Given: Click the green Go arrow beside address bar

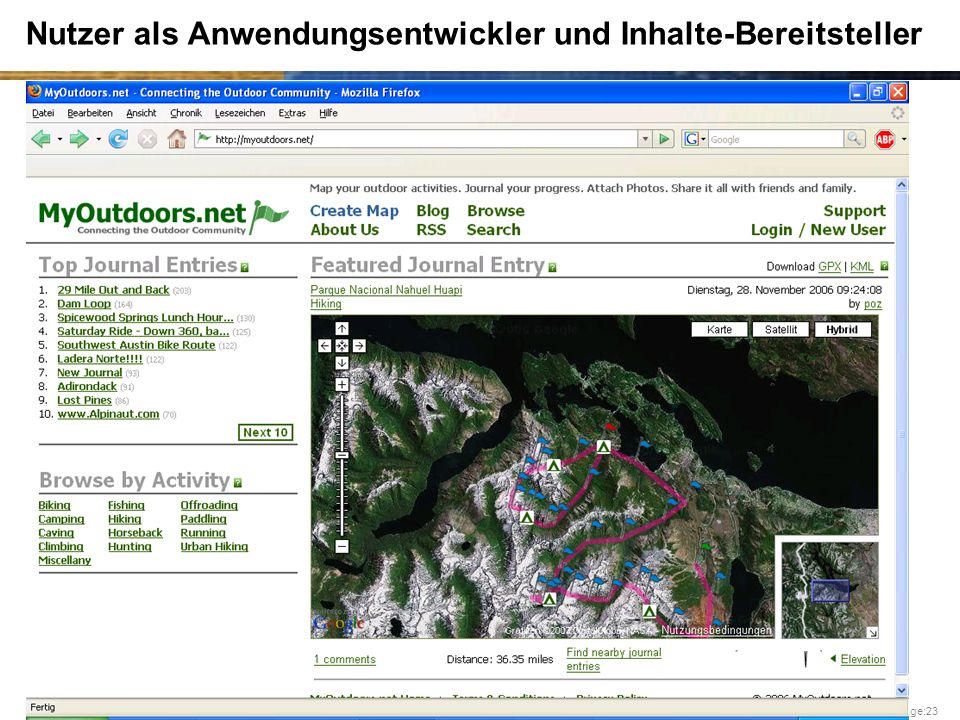Looking at the screenshot, I should pyautogui.click(x=664, y=139).
